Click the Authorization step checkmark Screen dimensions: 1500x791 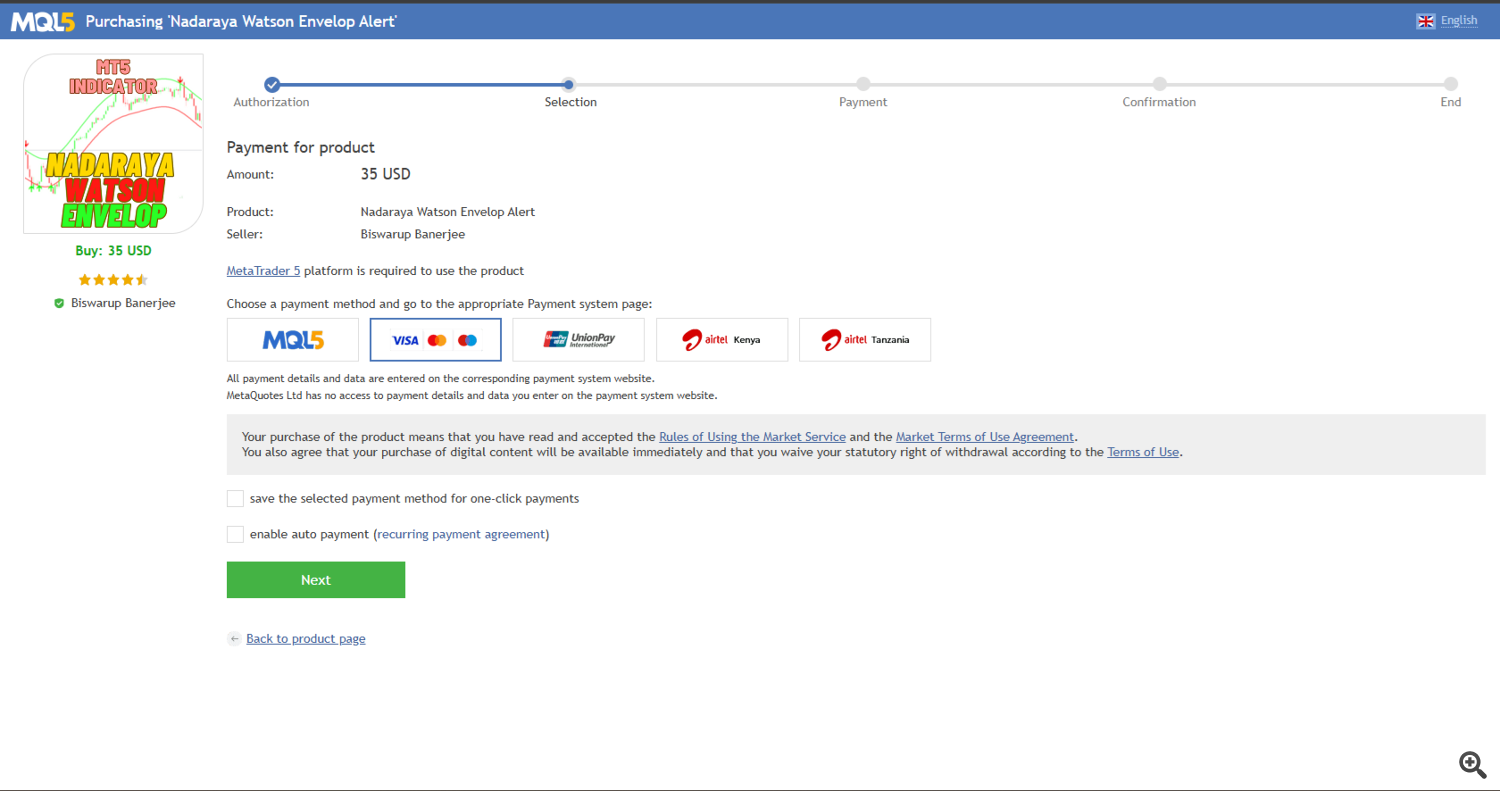(x=272, y=85)
